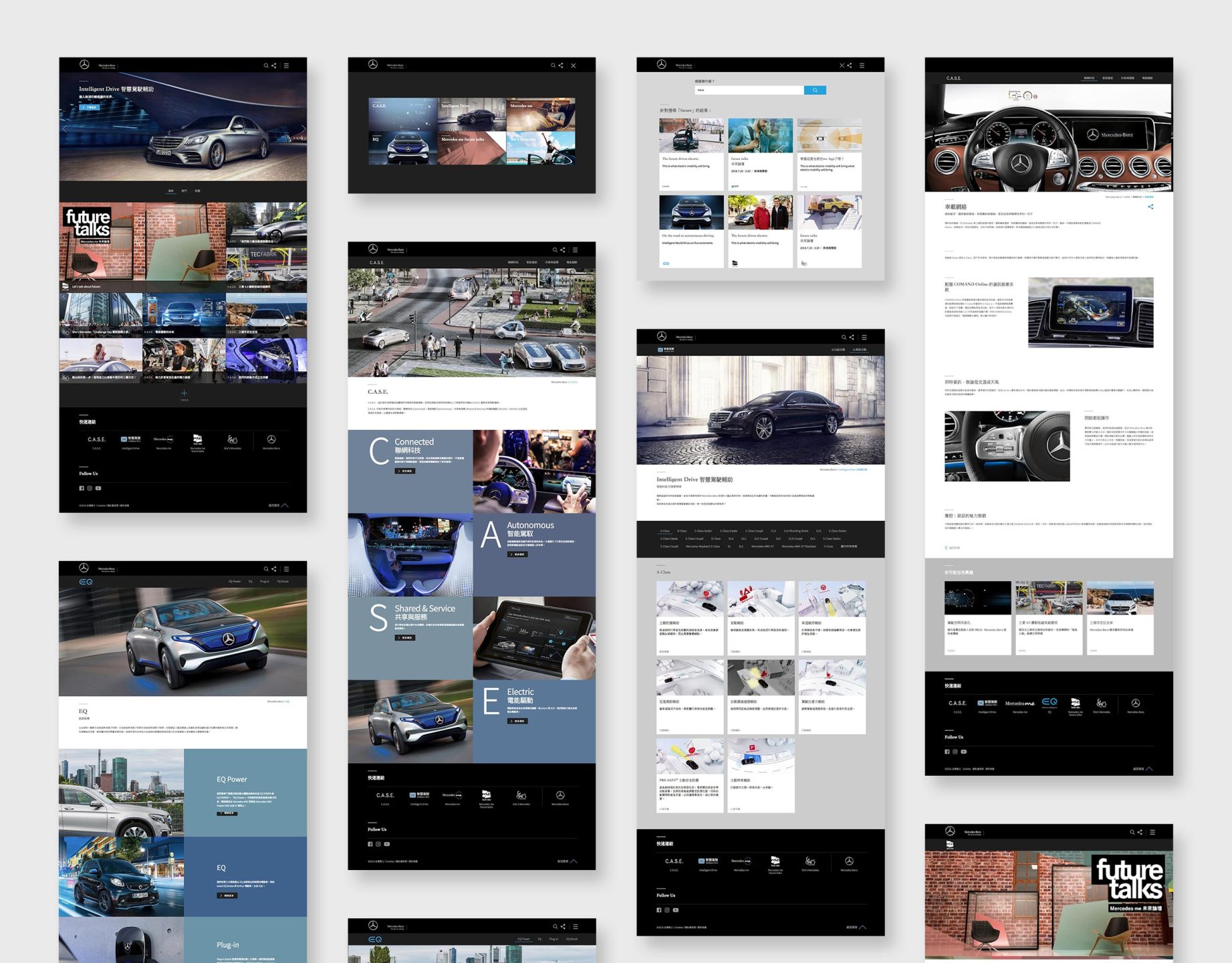Select the EQ Power tab in the EQ page navigation
This screenshot has height=963, width=1232.
click(234, 581)
